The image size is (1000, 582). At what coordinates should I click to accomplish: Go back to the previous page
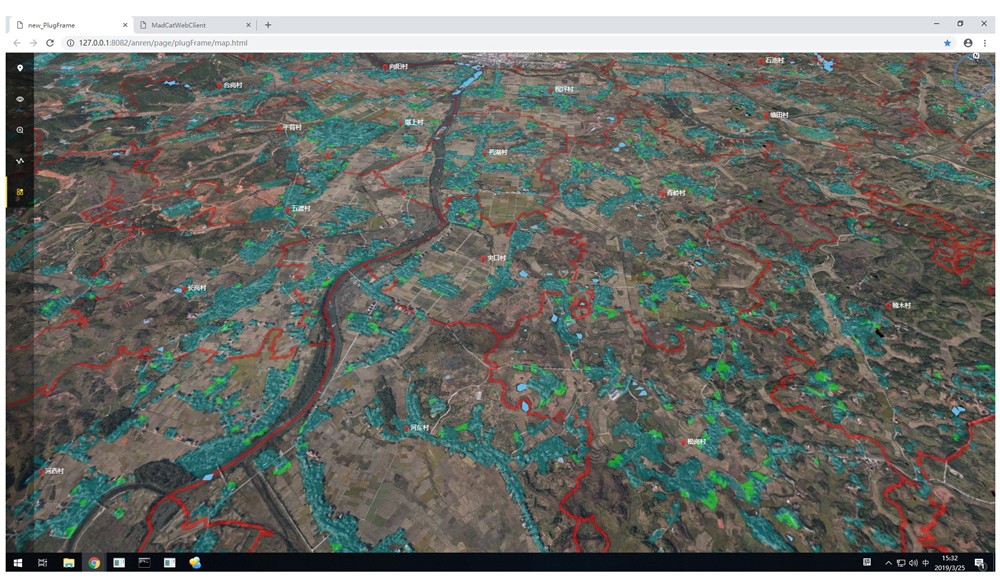click(16, 43)
